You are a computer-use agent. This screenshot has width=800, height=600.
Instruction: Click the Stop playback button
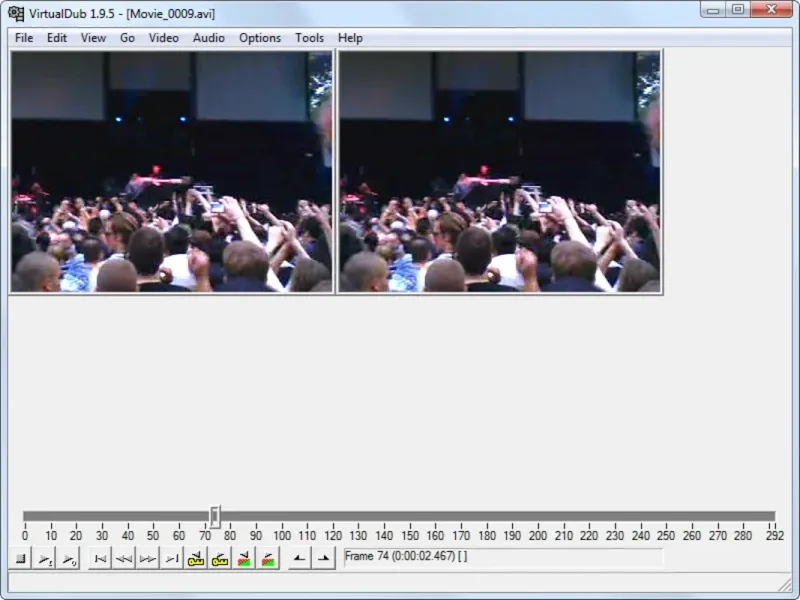[x=20, y=559]
